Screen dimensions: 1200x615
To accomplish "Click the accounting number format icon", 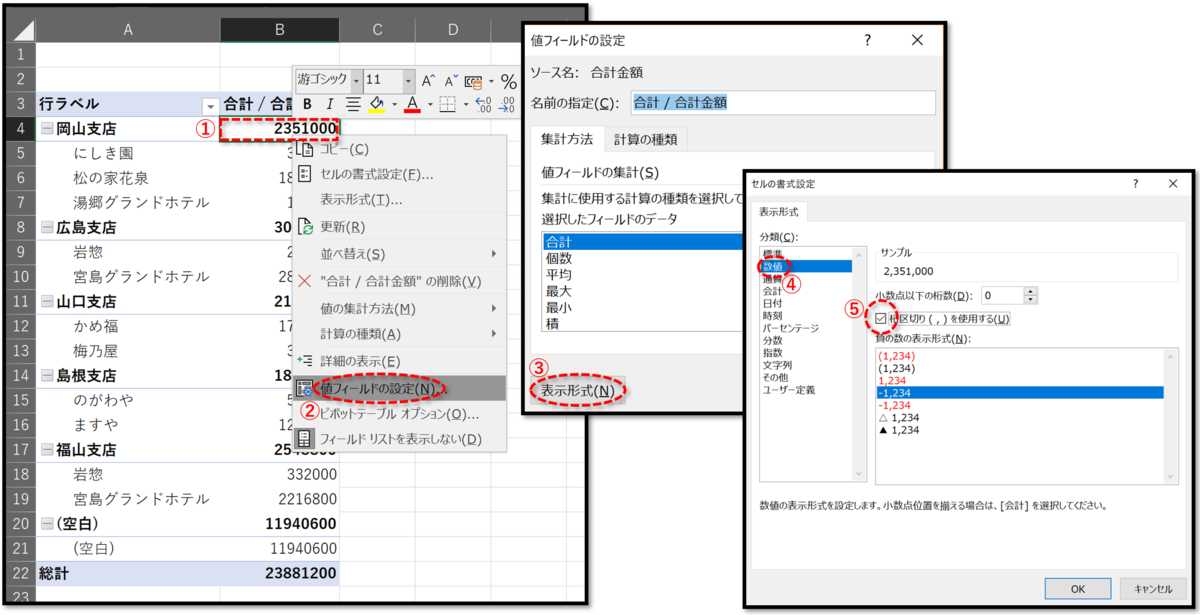I will pyautogui.click(x=471, y=82).
